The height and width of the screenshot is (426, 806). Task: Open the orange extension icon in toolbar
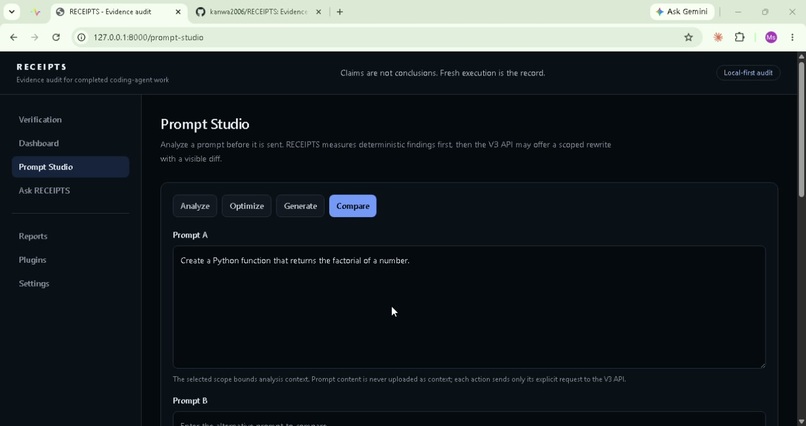coord(718,38)
